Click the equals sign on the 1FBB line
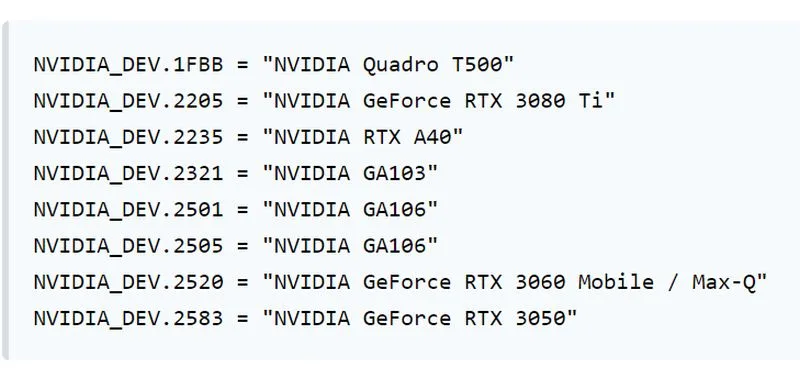Image resolution: width=800 pixels, height=379 pixels. [242, 66]
